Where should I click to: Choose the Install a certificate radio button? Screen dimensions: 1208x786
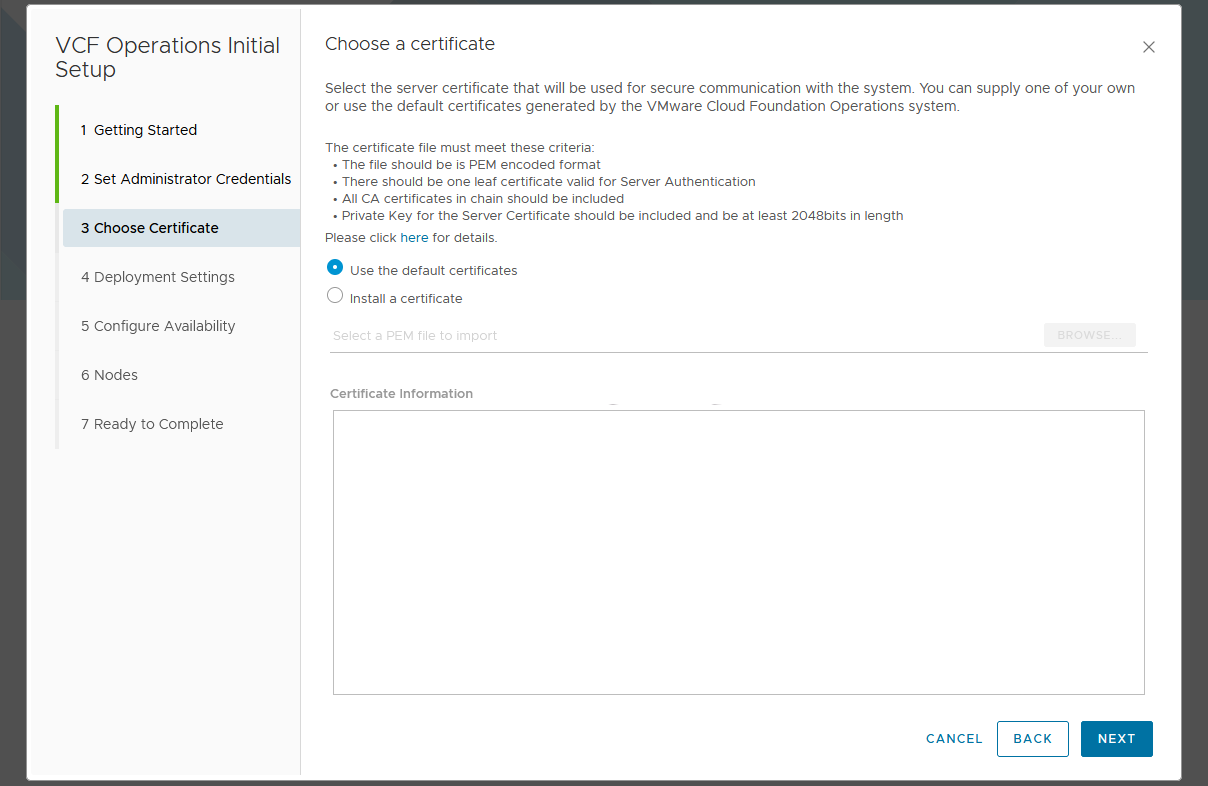(x=336, y=296)
